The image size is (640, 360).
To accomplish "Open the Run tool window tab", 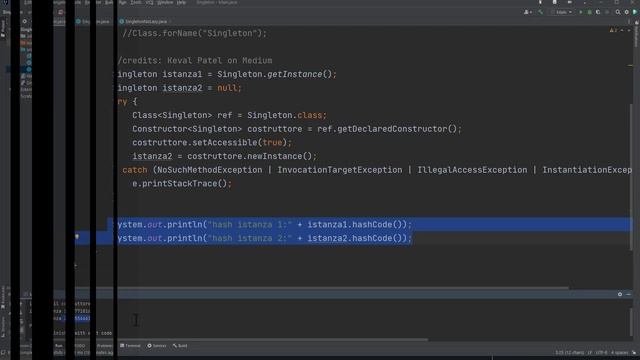I will click(x=59, y=346).
